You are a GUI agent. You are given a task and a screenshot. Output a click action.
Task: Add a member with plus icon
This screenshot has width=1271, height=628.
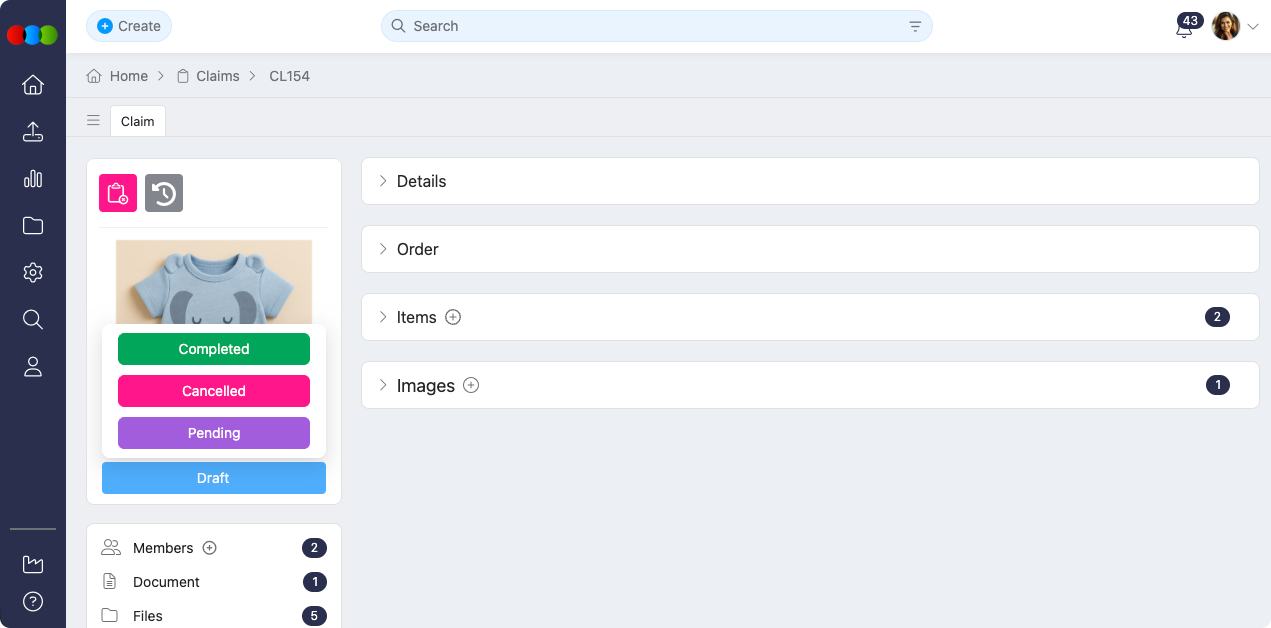(x=210, y=548)
